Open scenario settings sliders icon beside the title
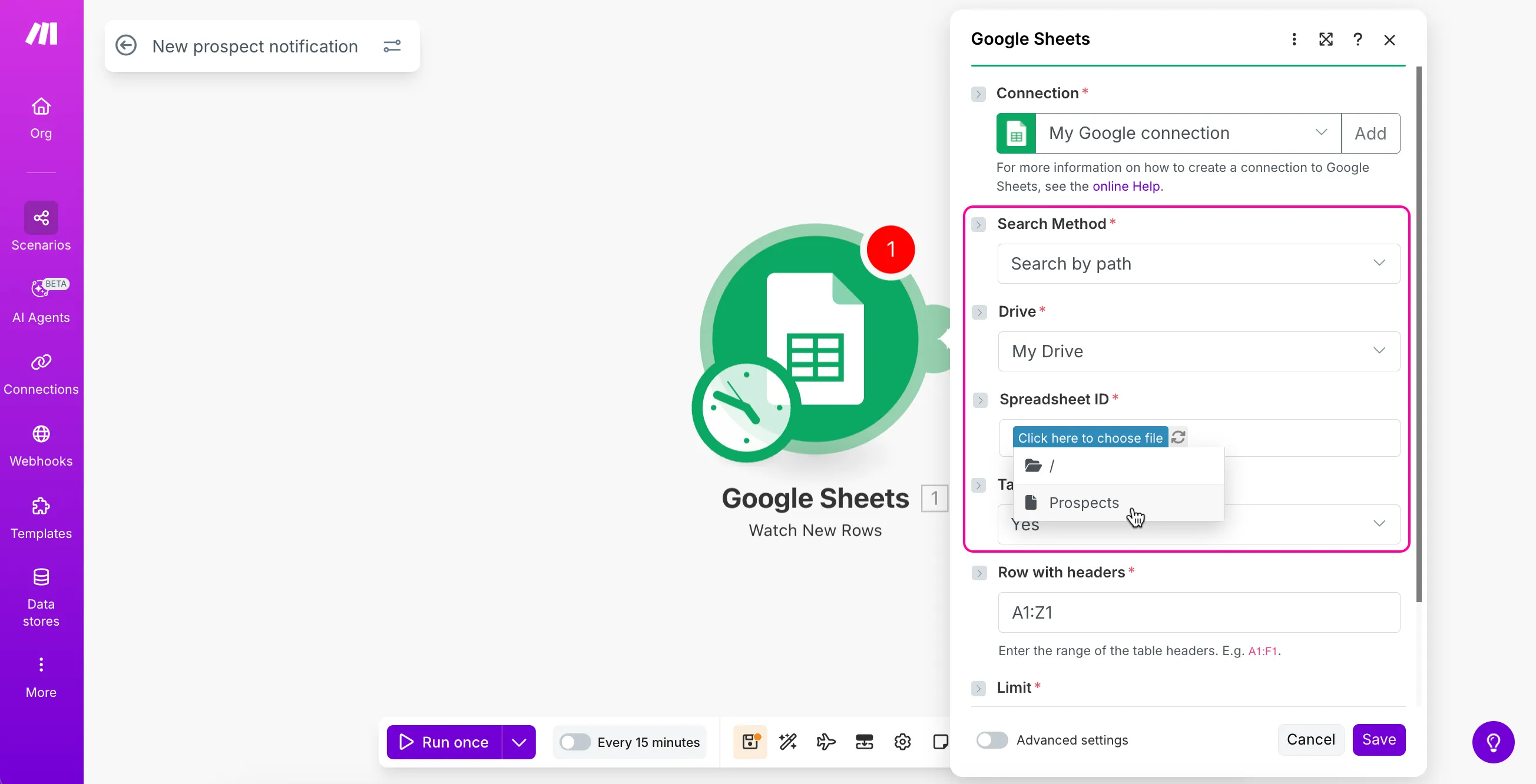Screen dimensions: 1536x784 point(392,46)
